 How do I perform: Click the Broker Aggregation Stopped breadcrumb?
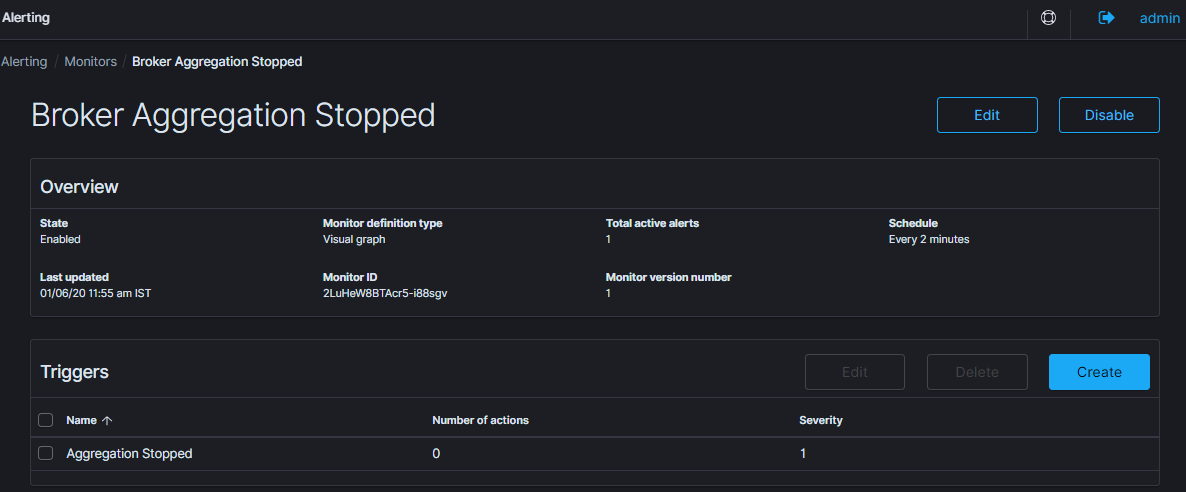click(217, 61)
